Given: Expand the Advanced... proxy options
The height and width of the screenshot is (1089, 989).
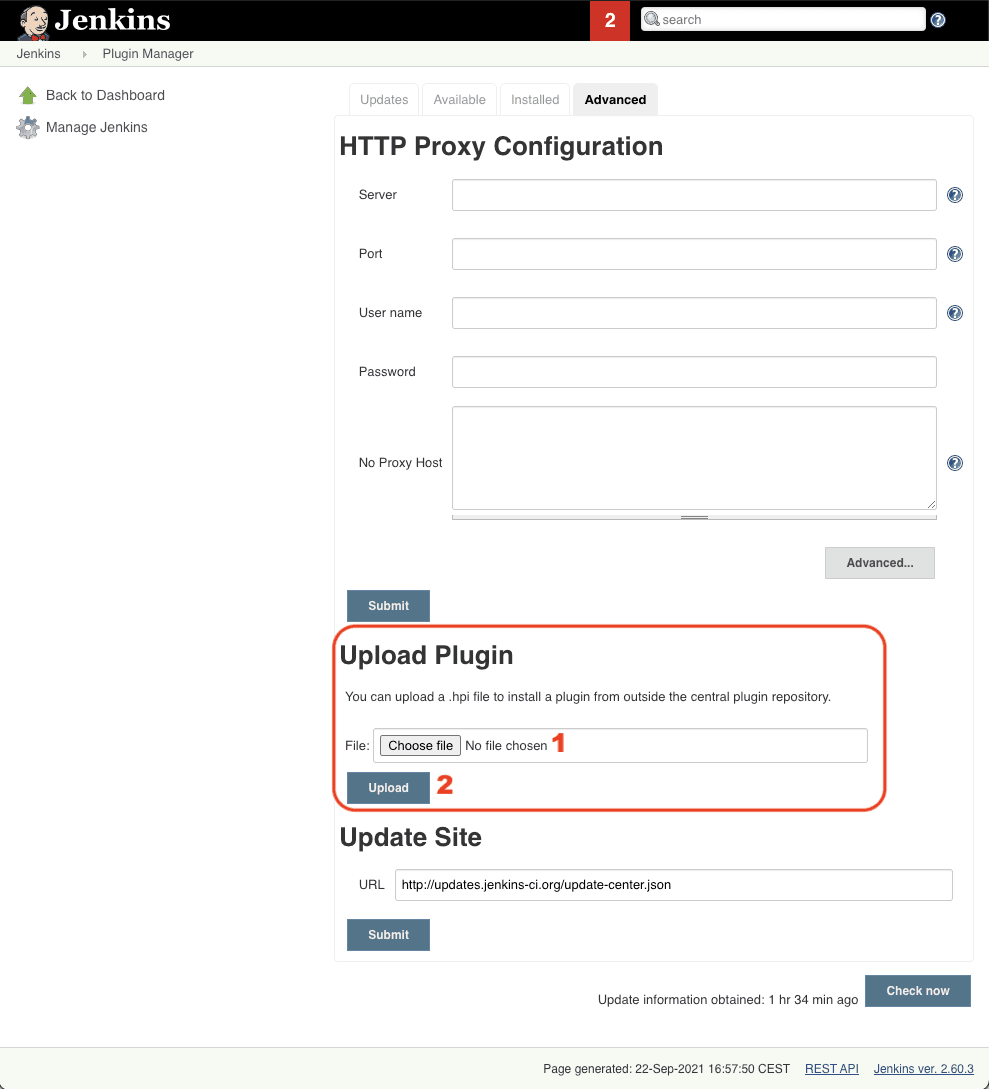Looking at the screenshot, I should coord(879,563).
